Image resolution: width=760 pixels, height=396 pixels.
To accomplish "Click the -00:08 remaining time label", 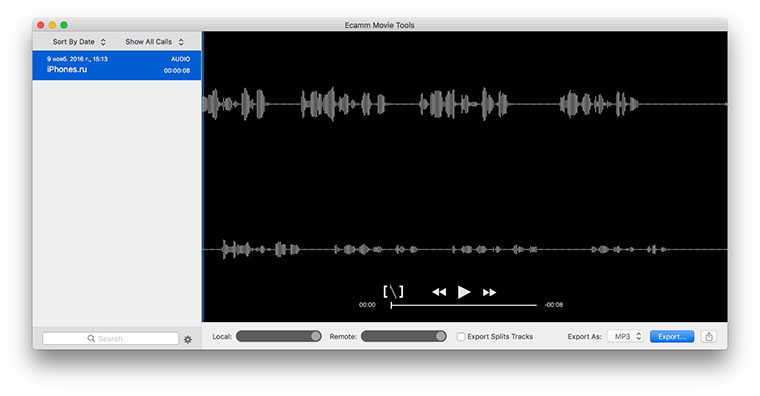I will (x=554, y=305).
